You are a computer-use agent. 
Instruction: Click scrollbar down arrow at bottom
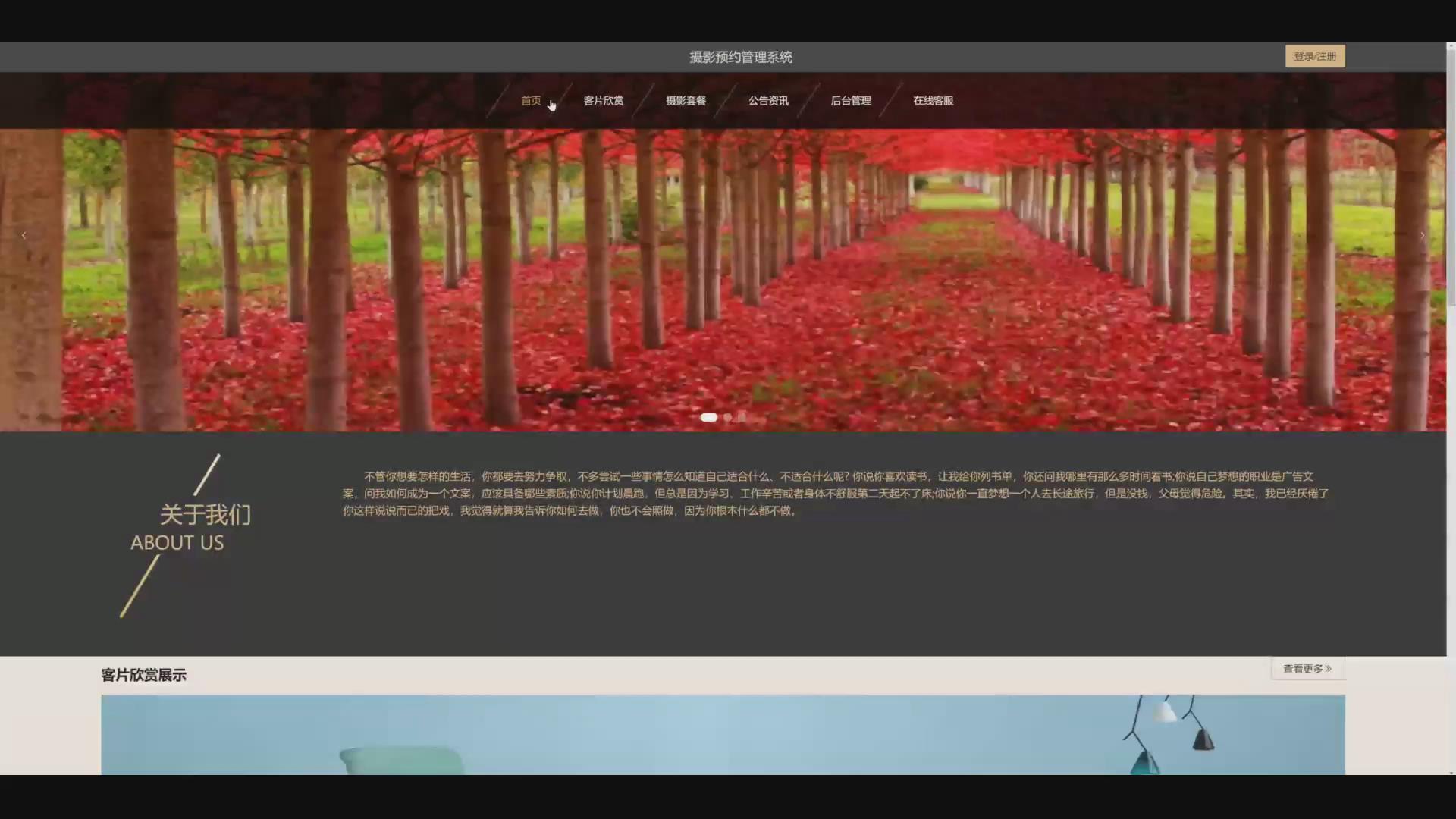pos(1451,772)
